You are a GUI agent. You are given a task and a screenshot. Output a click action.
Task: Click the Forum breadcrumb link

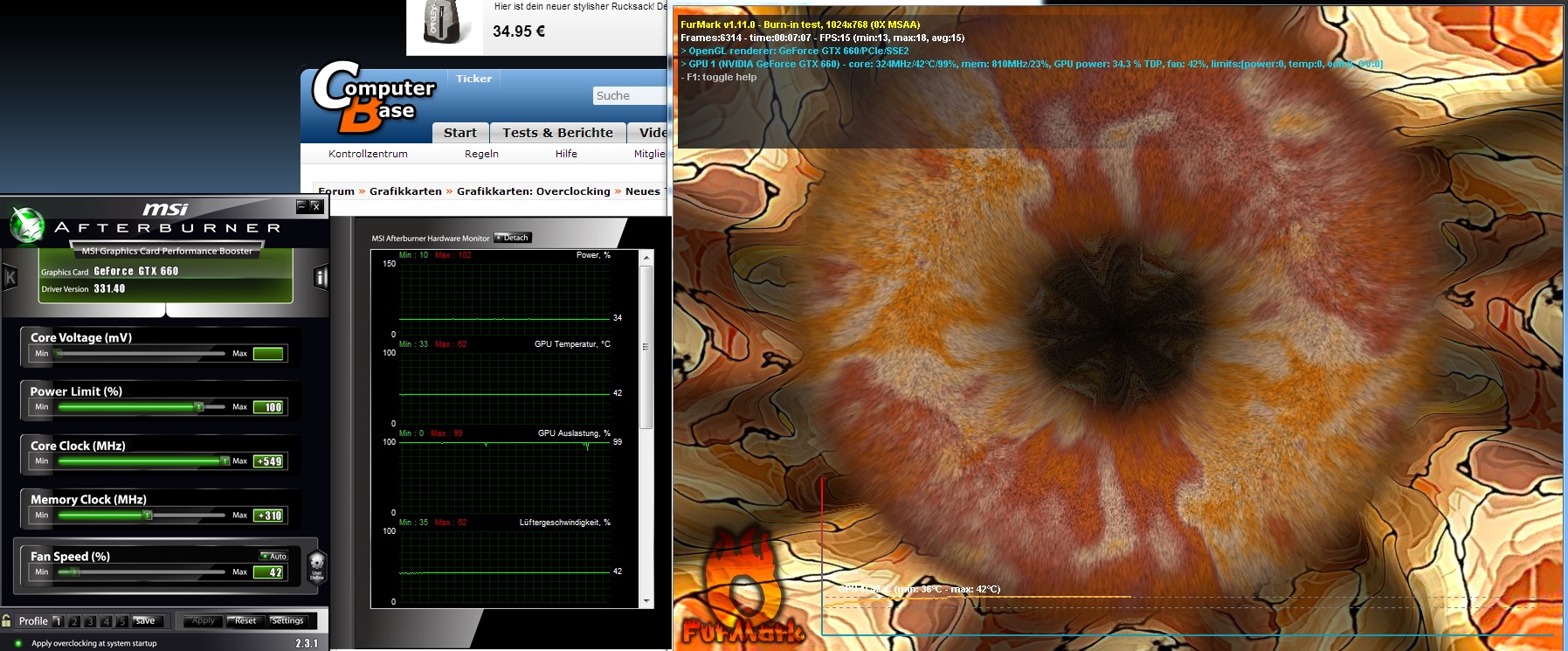(x=336, y=191)
